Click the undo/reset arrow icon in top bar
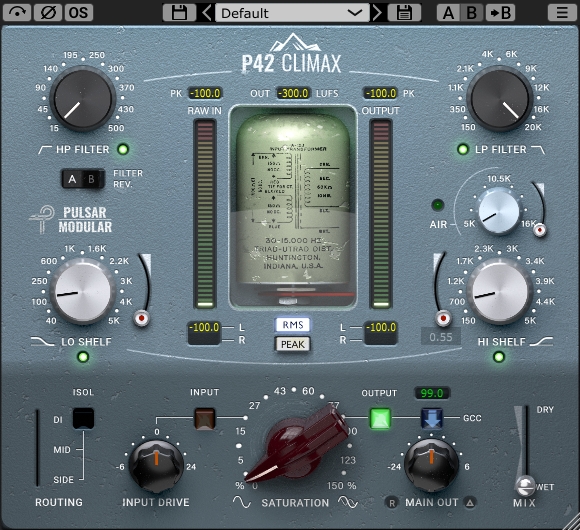 coord(17,13)
